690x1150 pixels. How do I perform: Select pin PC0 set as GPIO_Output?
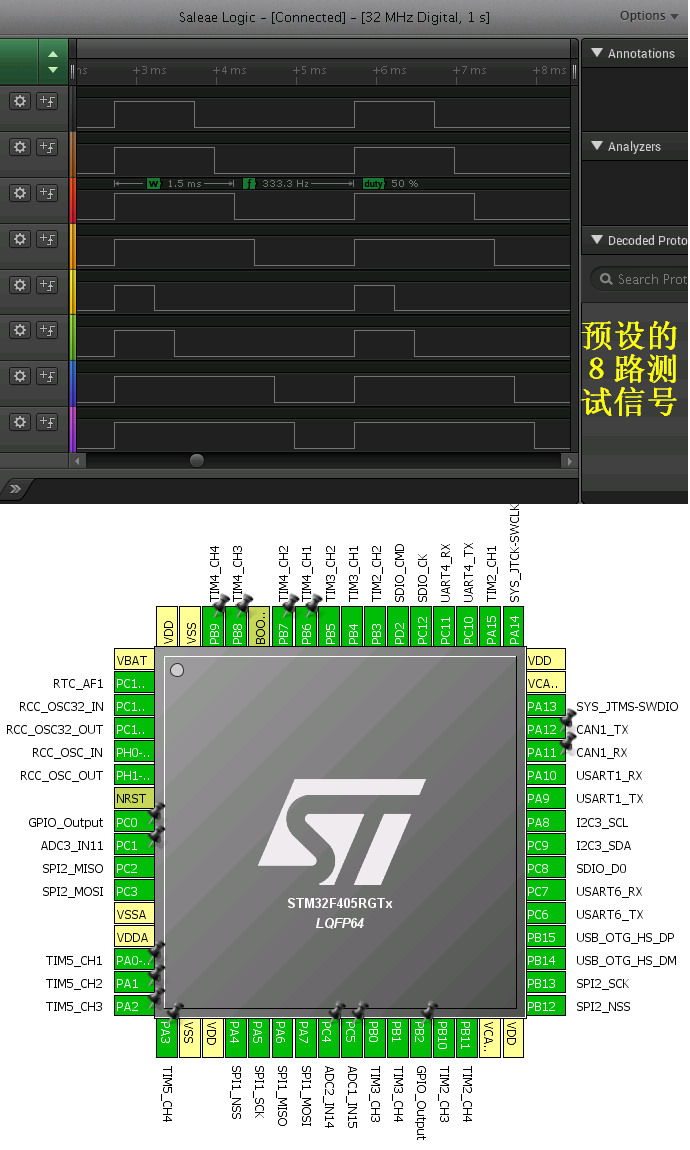coord(134,822)
